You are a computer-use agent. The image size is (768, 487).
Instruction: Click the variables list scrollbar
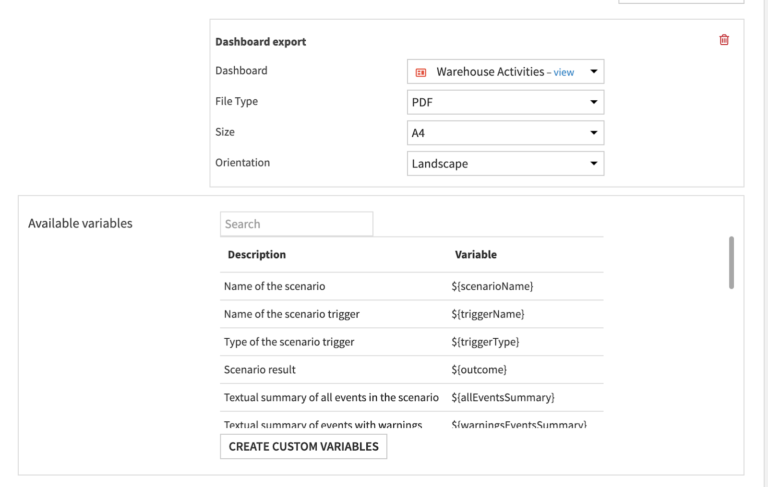tap(731, 263)
